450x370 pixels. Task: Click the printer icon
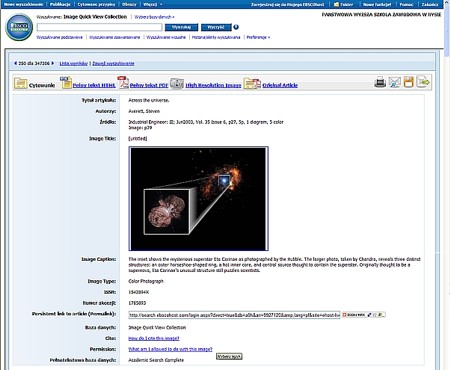[380, 82]
